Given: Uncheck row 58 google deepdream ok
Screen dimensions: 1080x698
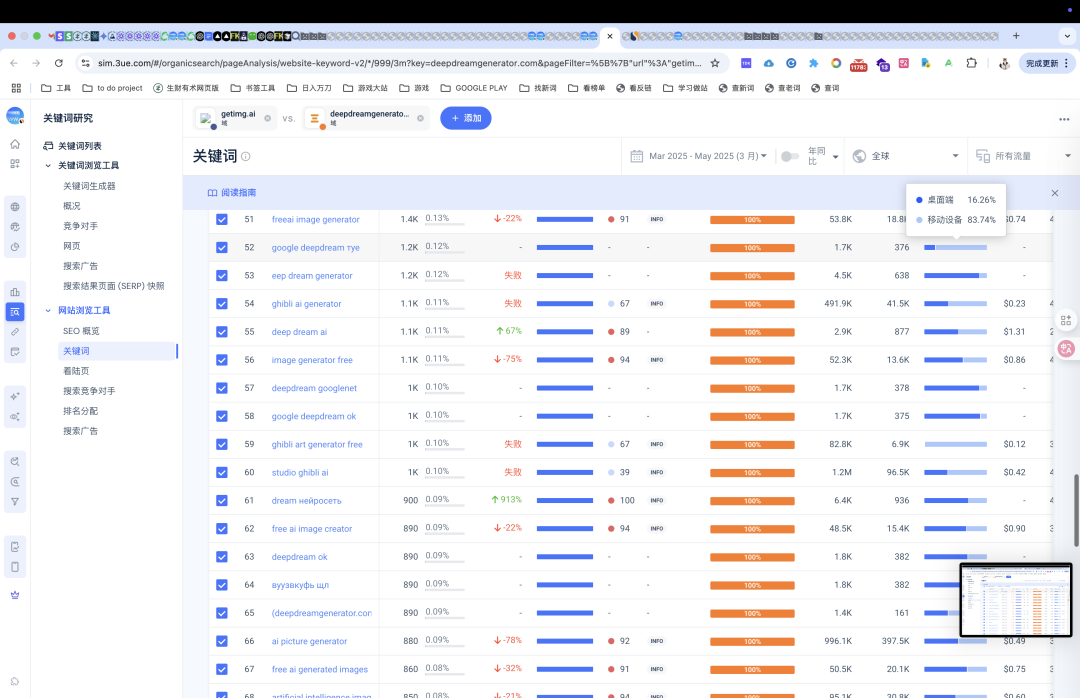Looking at the screenshot, I should coord(222,416).
